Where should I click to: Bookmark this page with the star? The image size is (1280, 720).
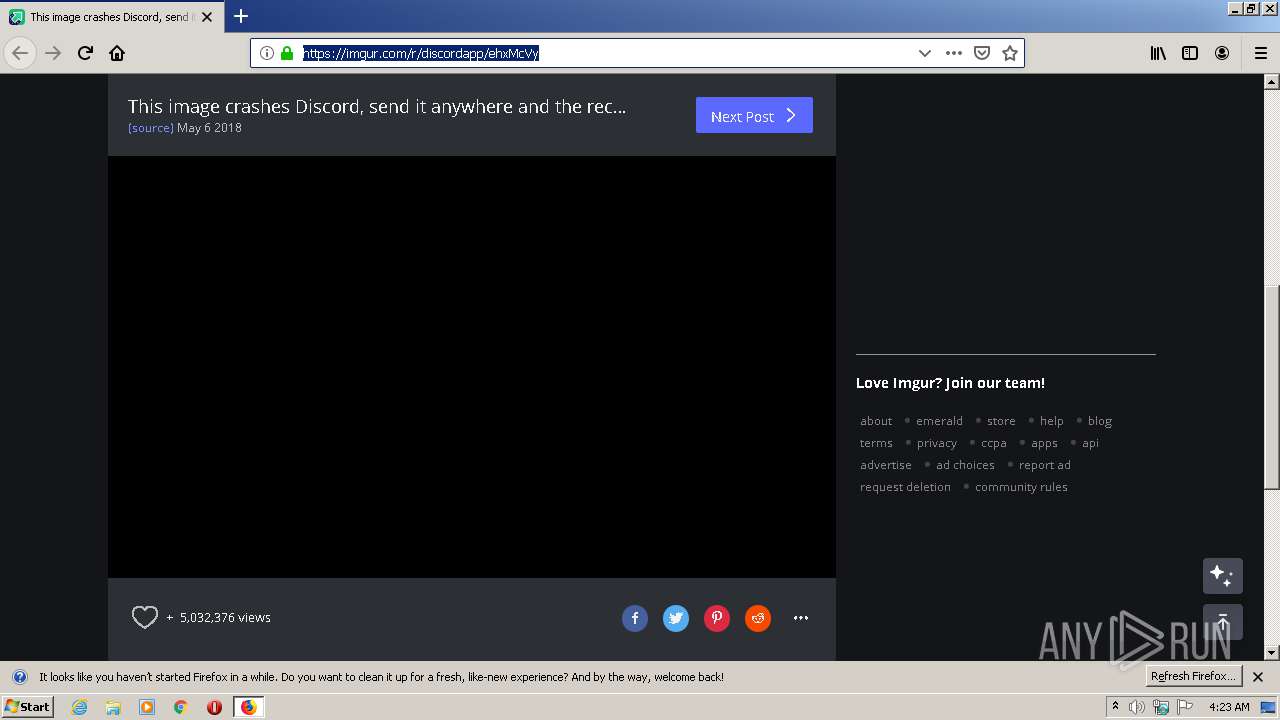pyautogui.click(x=1010, y=53)
